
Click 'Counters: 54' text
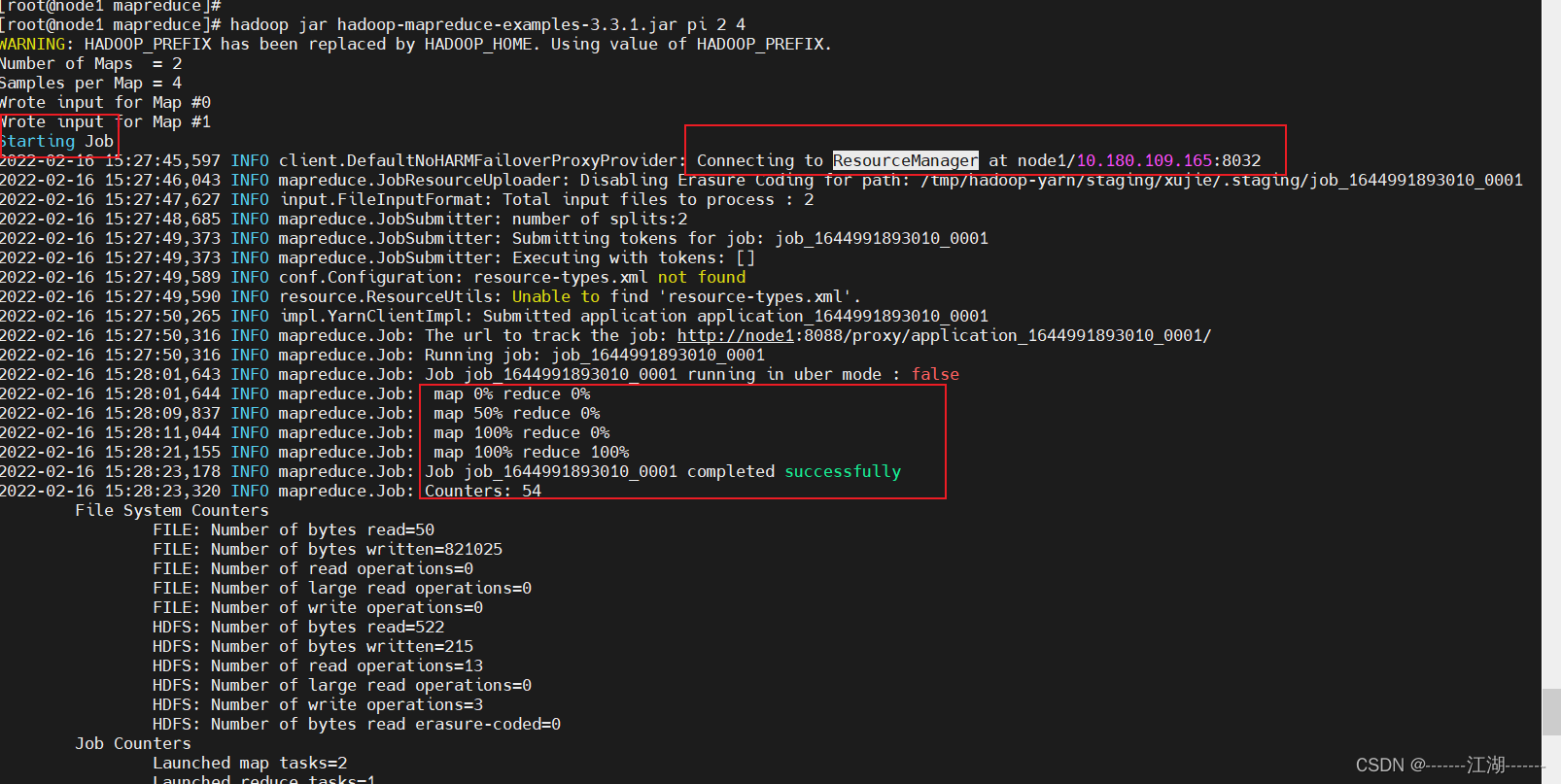483,491
